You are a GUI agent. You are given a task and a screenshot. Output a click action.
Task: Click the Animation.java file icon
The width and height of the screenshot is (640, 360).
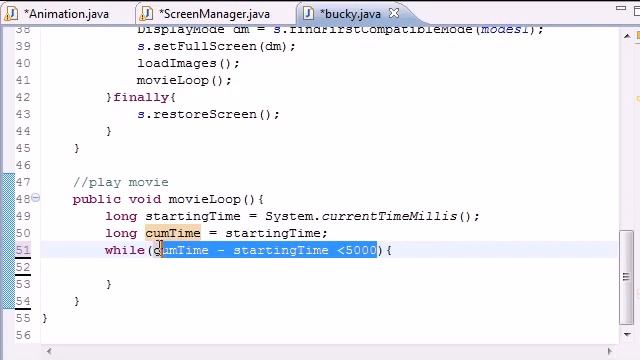tap(11, 14)
